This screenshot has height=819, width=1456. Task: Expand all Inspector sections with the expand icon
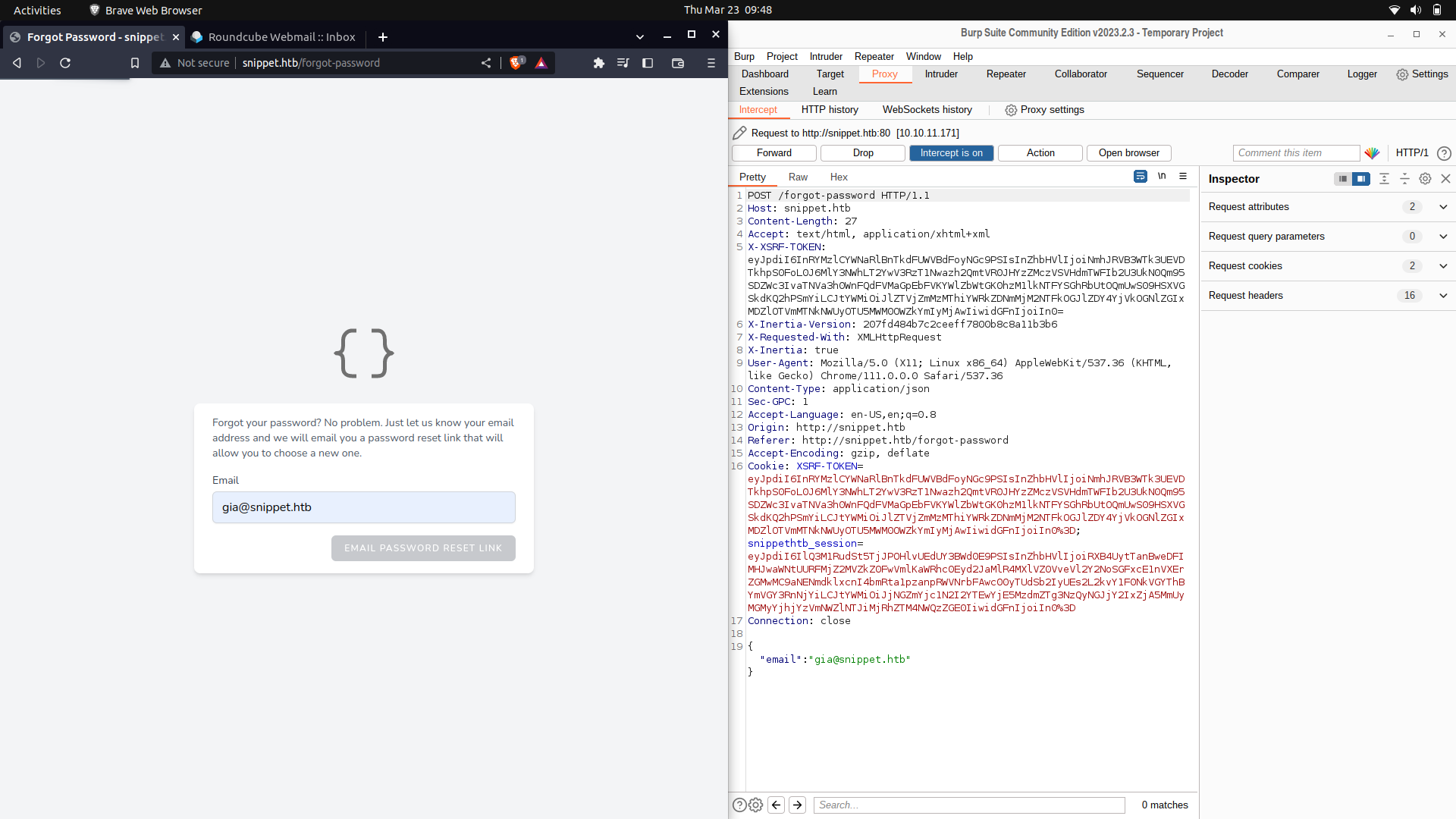pyautogui.click(x=1385, y=179)
